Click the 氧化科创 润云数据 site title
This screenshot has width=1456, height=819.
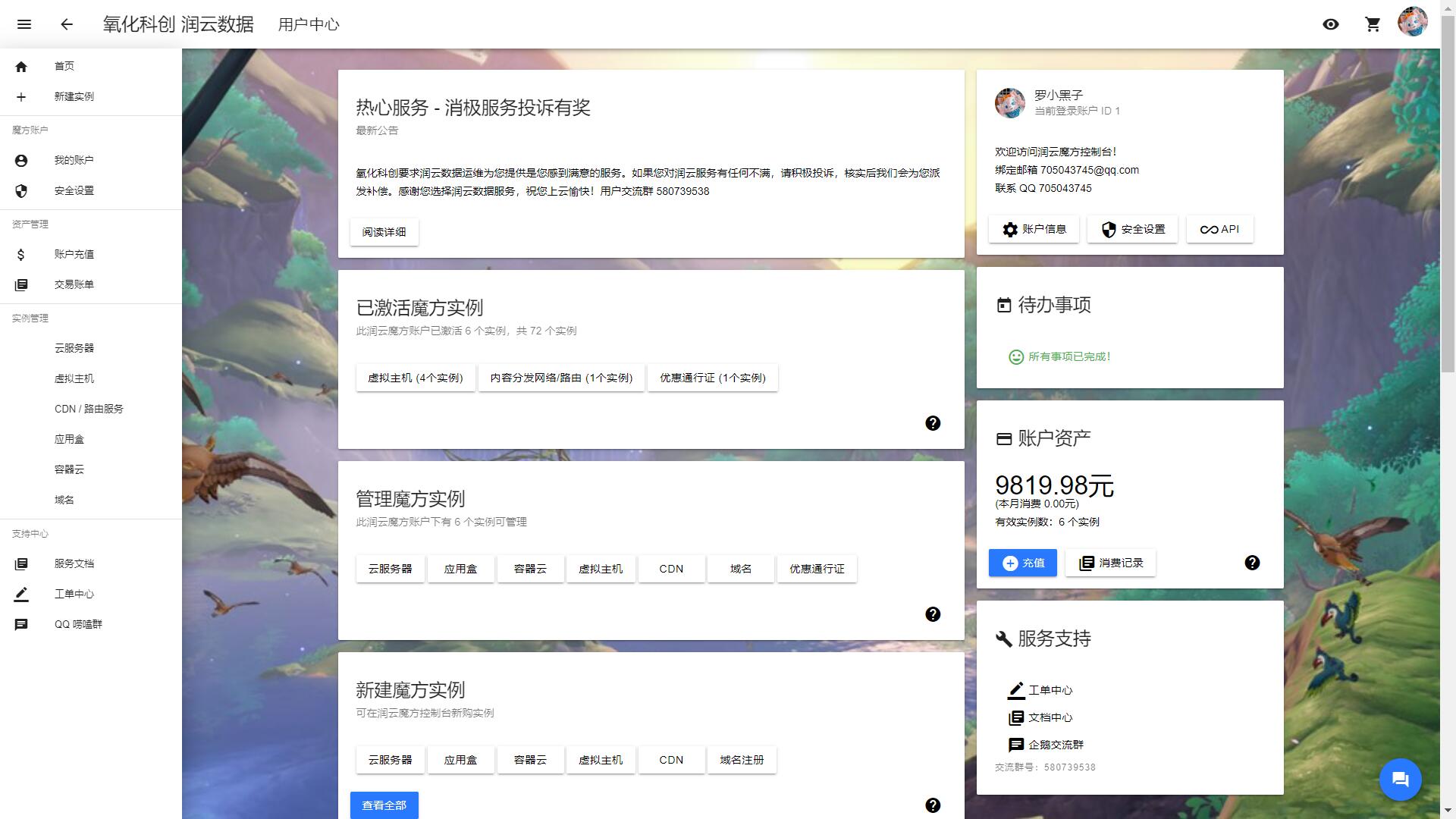pos(178,24)
